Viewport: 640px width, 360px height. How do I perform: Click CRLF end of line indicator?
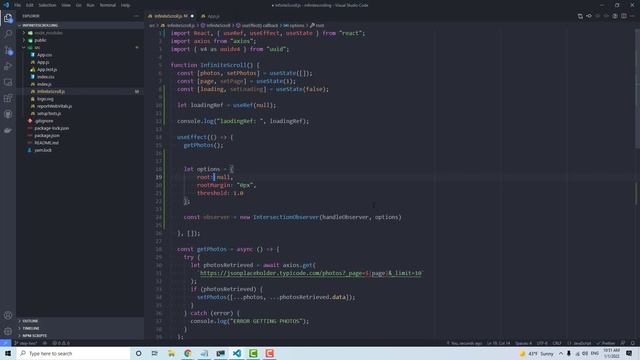(x=557, y=343)
